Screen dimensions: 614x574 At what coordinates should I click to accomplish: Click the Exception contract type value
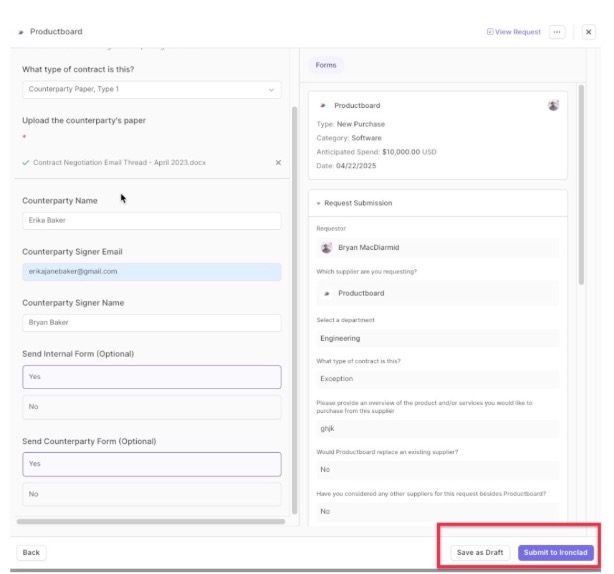click(x=336, y=379)
